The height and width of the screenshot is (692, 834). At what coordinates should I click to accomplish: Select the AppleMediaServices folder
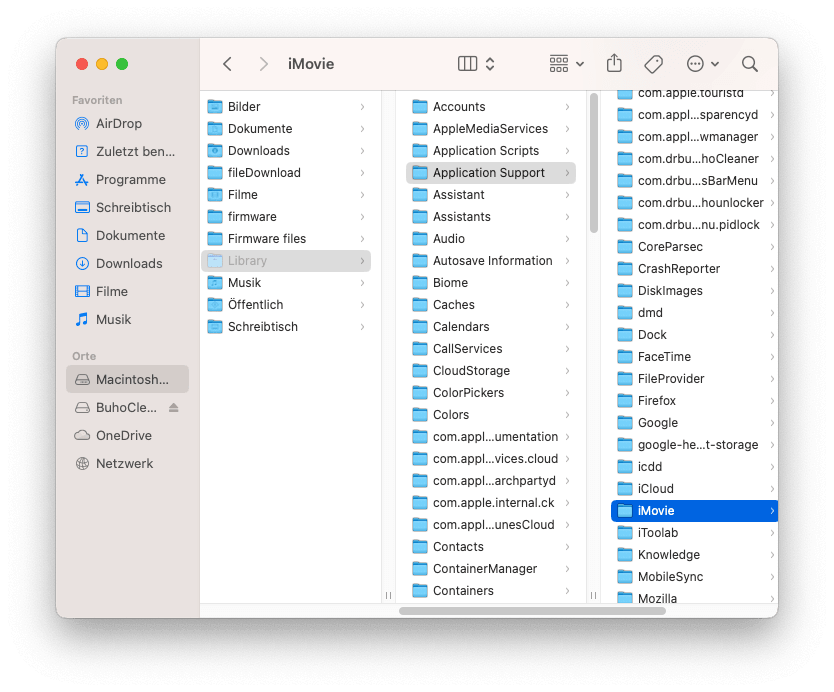(491, 129)
